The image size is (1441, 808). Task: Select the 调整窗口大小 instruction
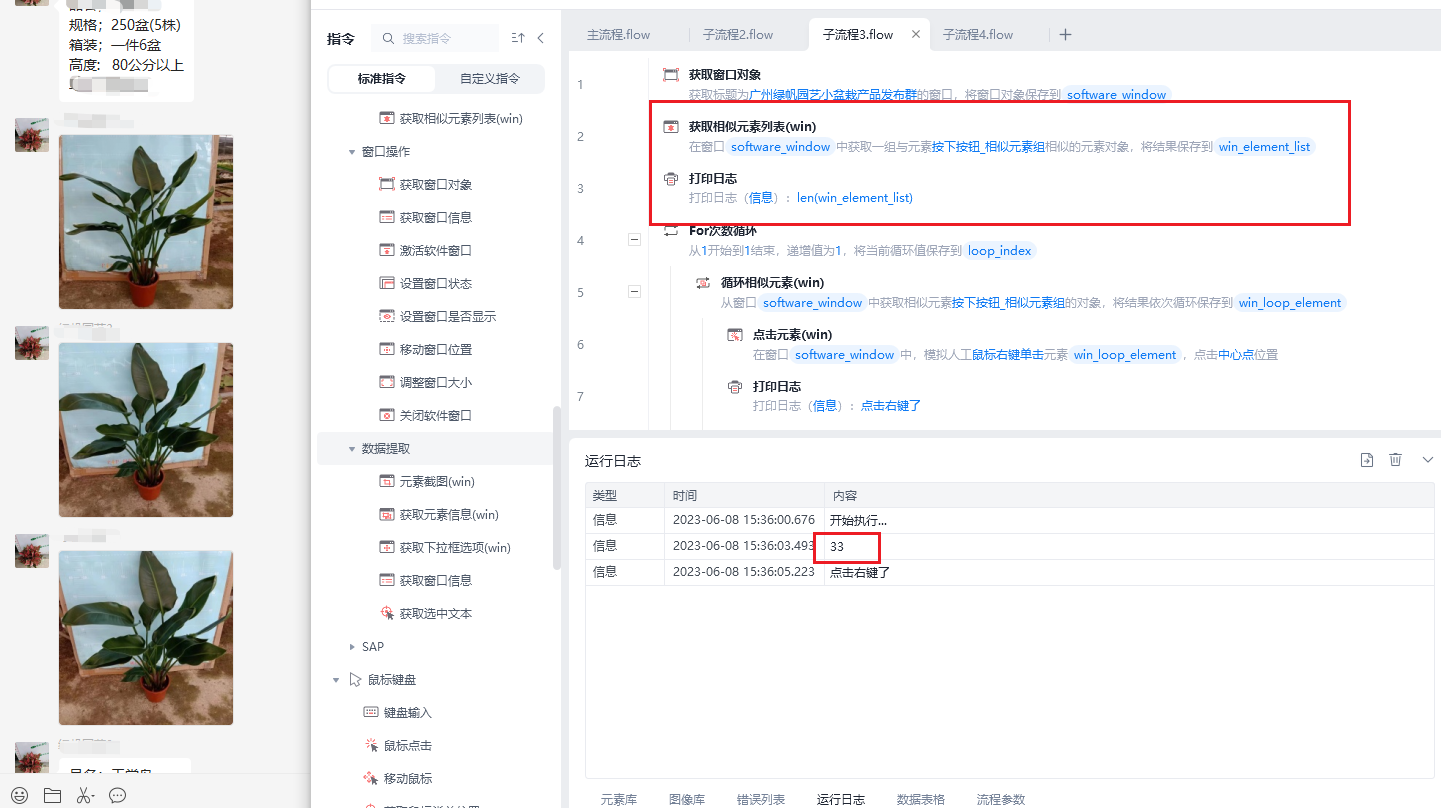[x=425, y=382]
